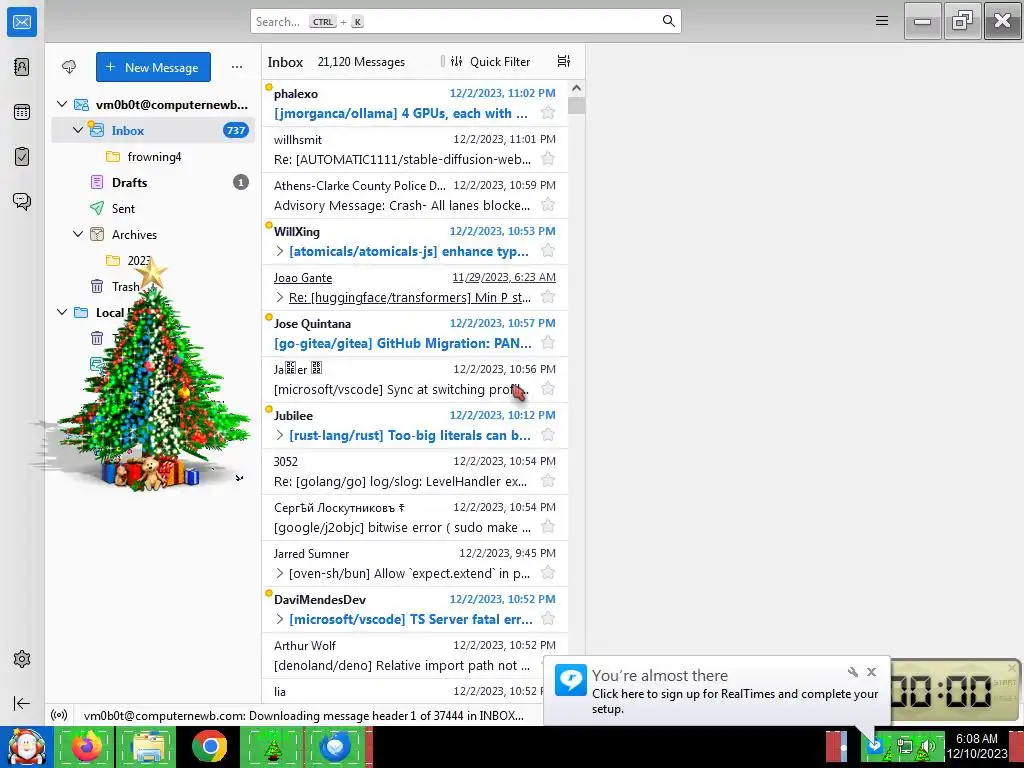Screen dimensions: 1024x768
Task: Click the volume tray icon
Action: (x=927, y=746)
